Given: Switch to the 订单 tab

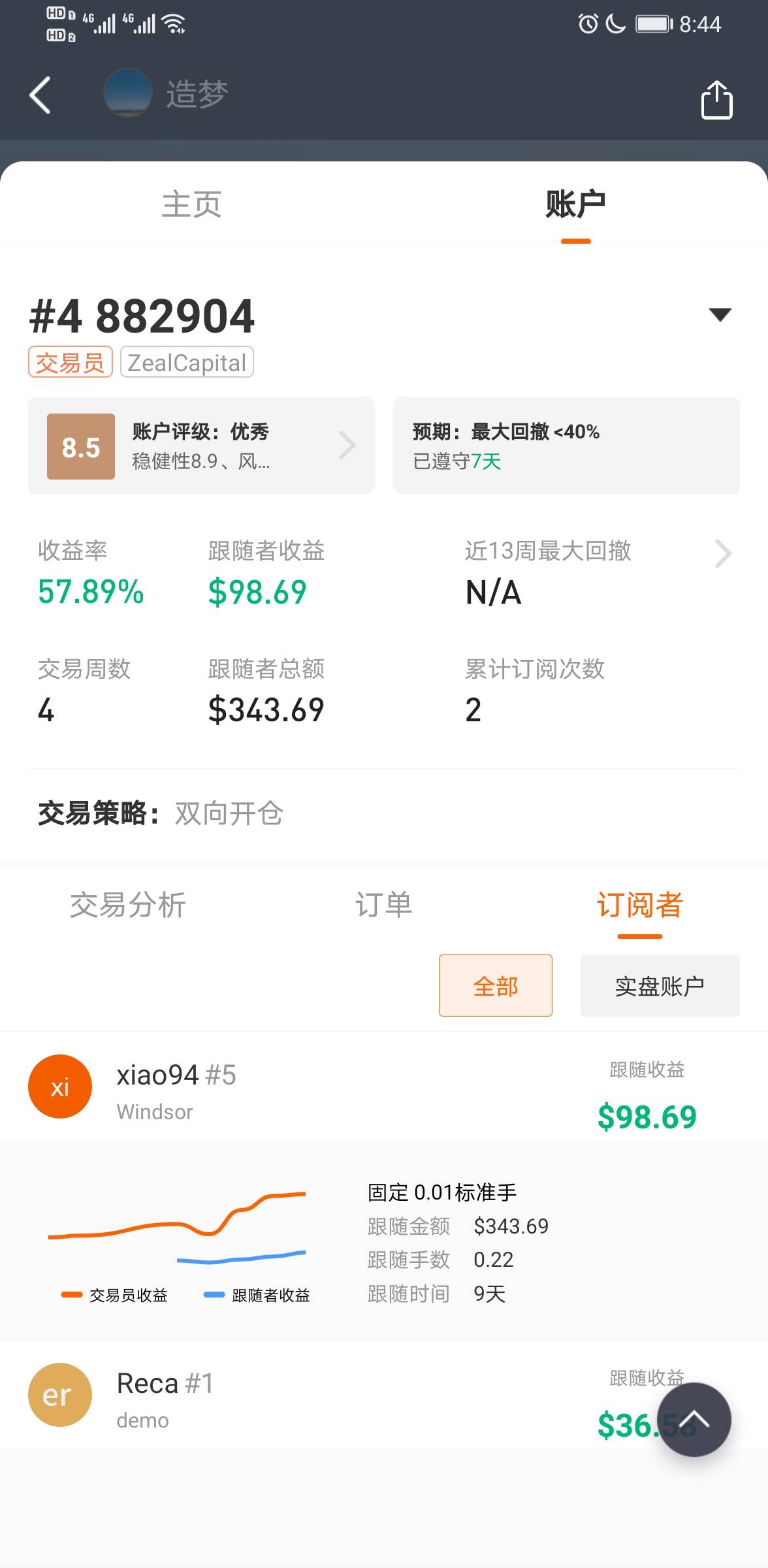Looking at the screenshot, I should [384, 905].
